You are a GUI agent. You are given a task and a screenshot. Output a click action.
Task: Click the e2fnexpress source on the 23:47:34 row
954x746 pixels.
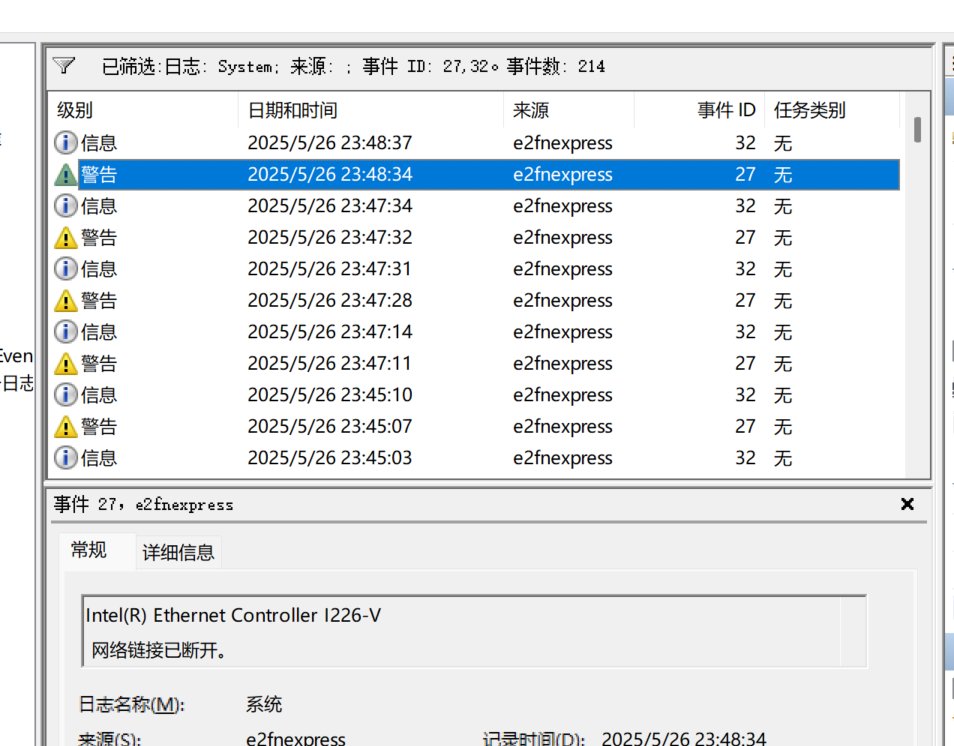(x=562, y=206)
